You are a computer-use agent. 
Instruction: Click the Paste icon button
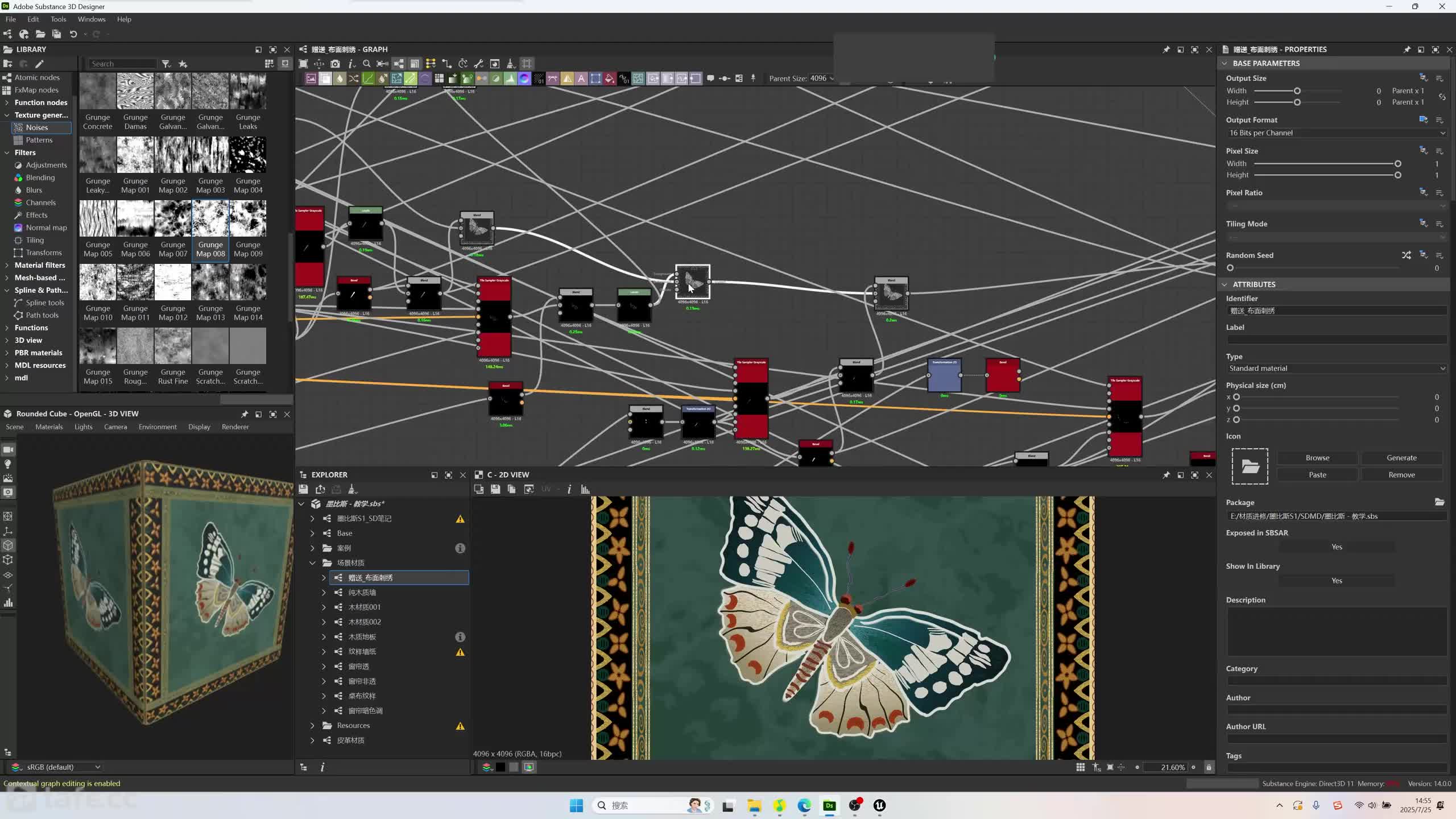point(1317,475)
